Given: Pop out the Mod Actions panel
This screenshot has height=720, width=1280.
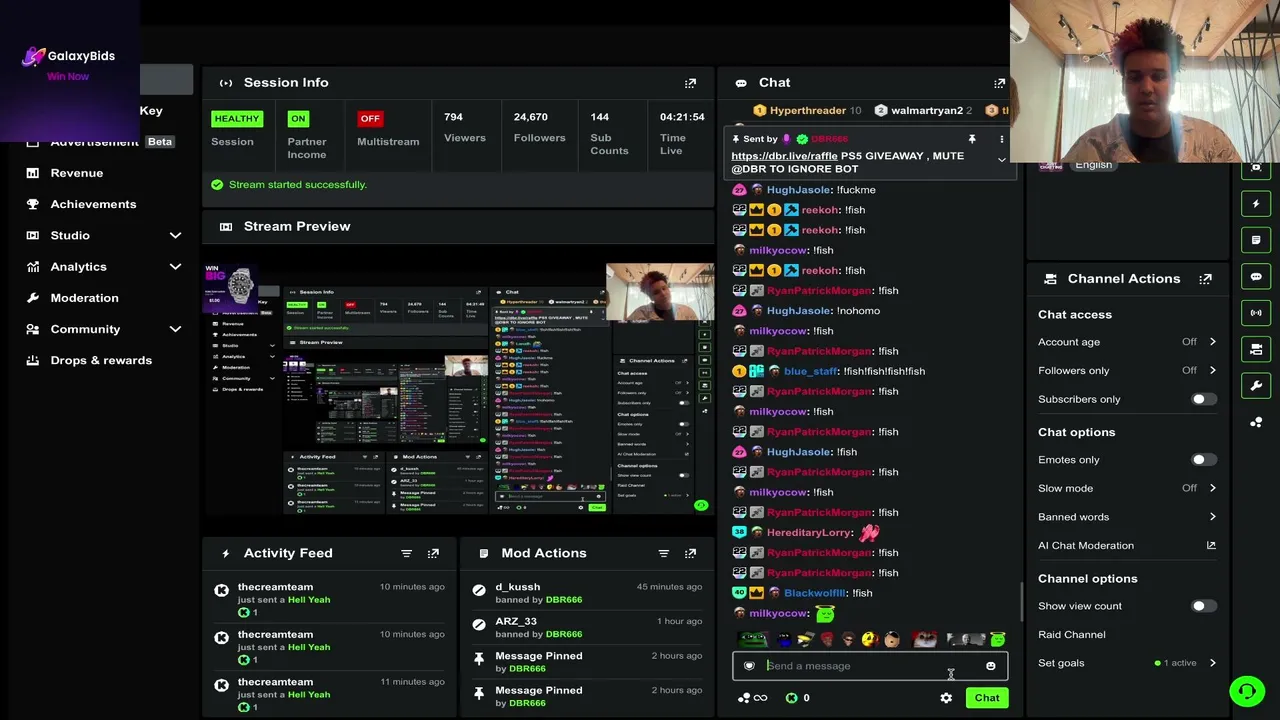Looking at the screenshot, I should coord(690,553).
